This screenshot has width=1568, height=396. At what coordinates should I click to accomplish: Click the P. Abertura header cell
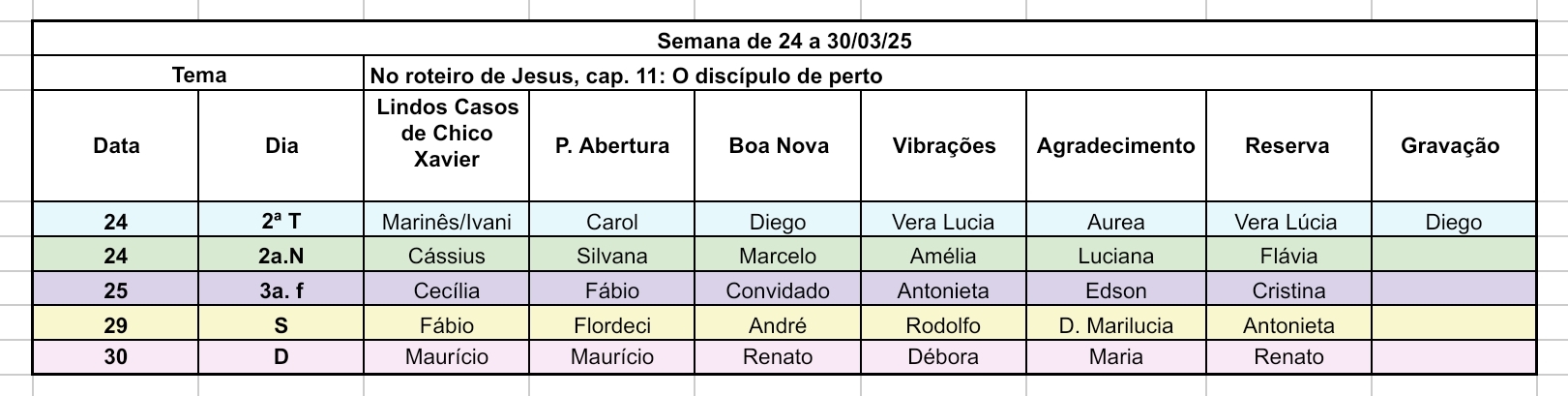(612, 146)
